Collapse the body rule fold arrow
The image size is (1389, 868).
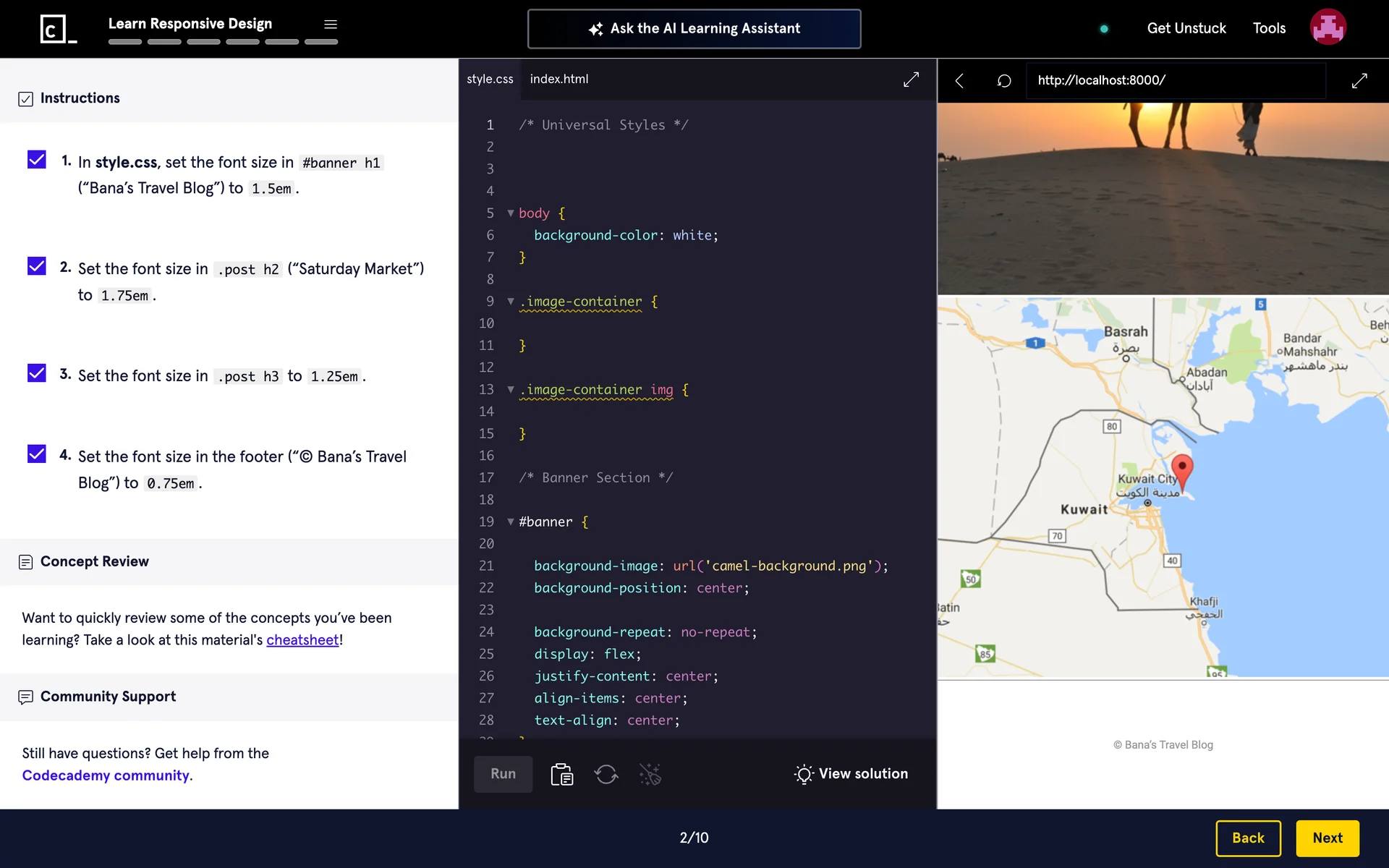coord(511,213)
